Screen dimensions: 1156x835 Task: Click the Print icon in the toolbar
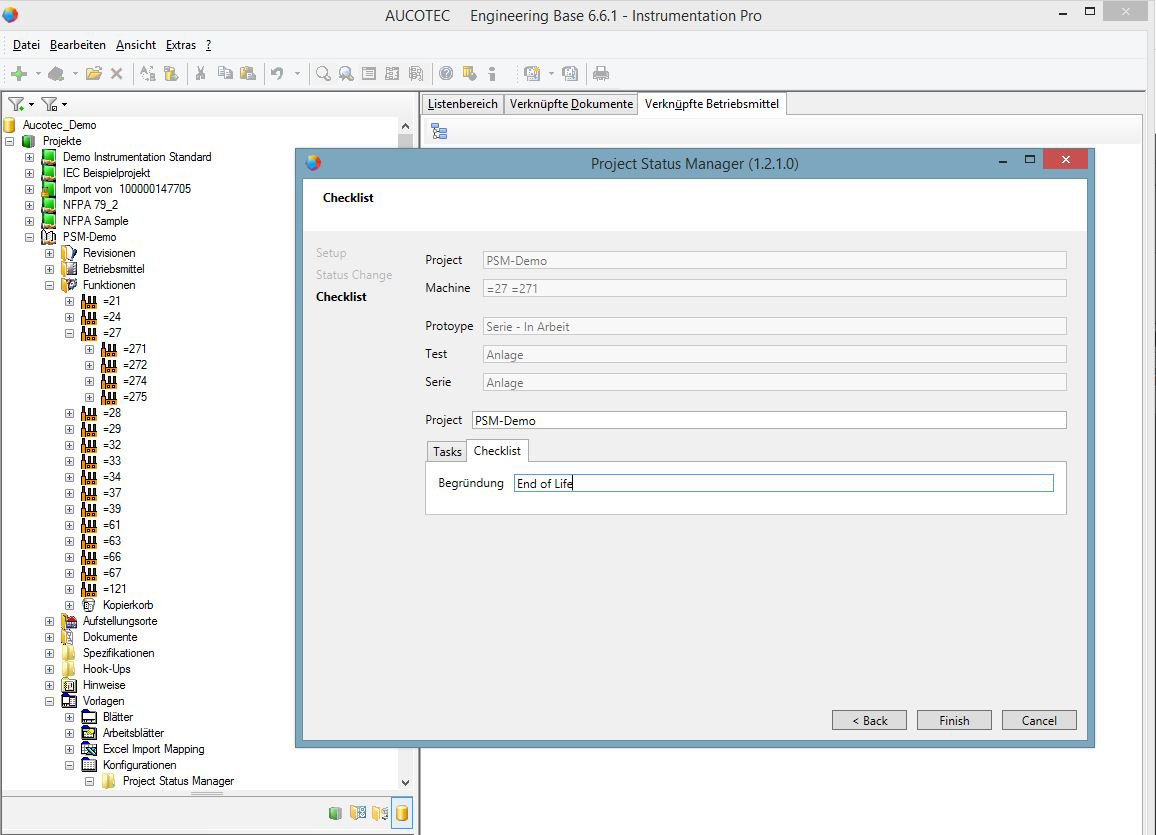pyautogui.click(x=600, y=74)
